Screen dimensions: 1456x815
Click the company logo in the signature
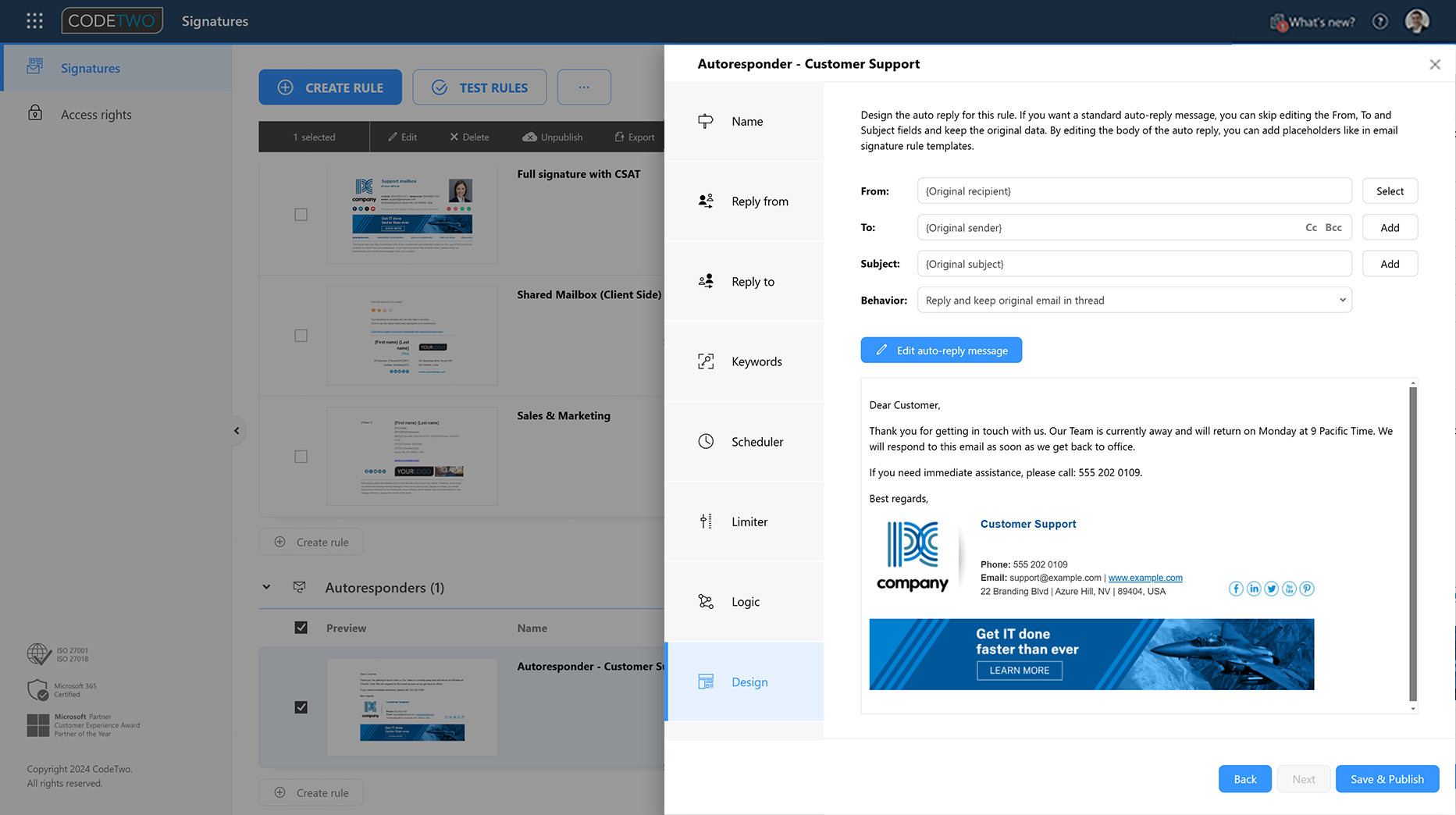(x=913, y=557)
